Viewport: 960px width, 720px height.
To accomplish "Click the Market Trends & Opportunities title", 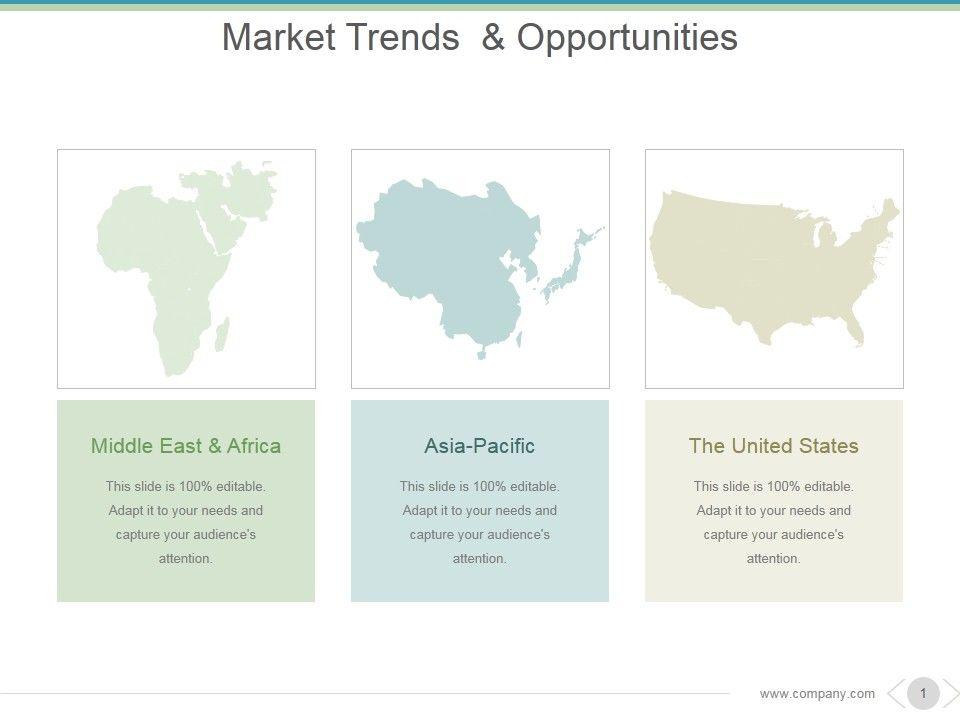I will [x=480, y=37].
